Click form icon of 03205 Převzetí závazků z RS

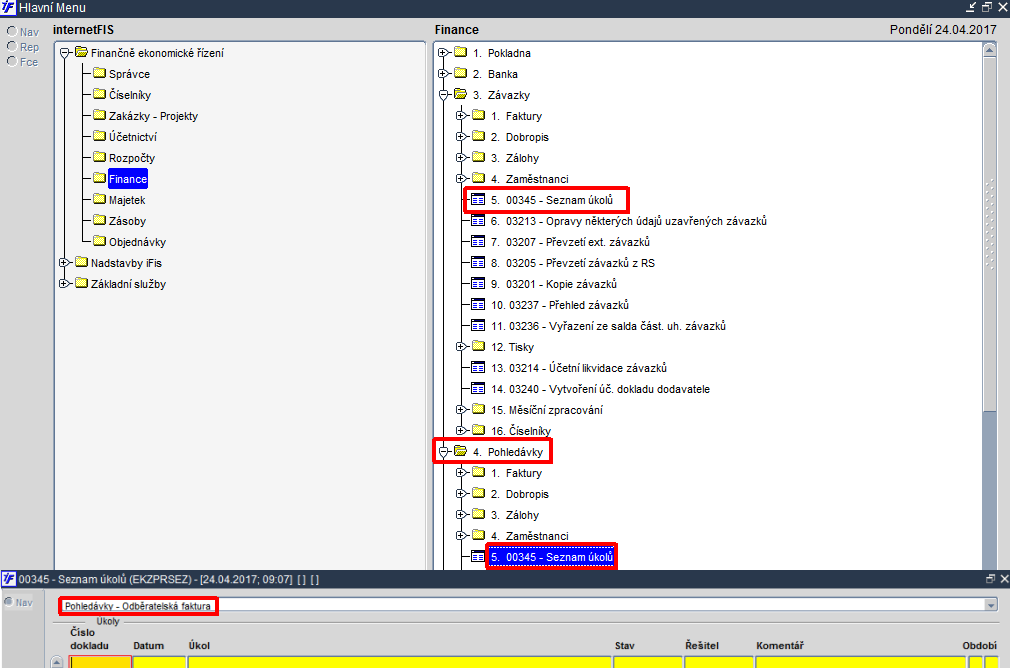pyautogui.click(x=478, y=262)
